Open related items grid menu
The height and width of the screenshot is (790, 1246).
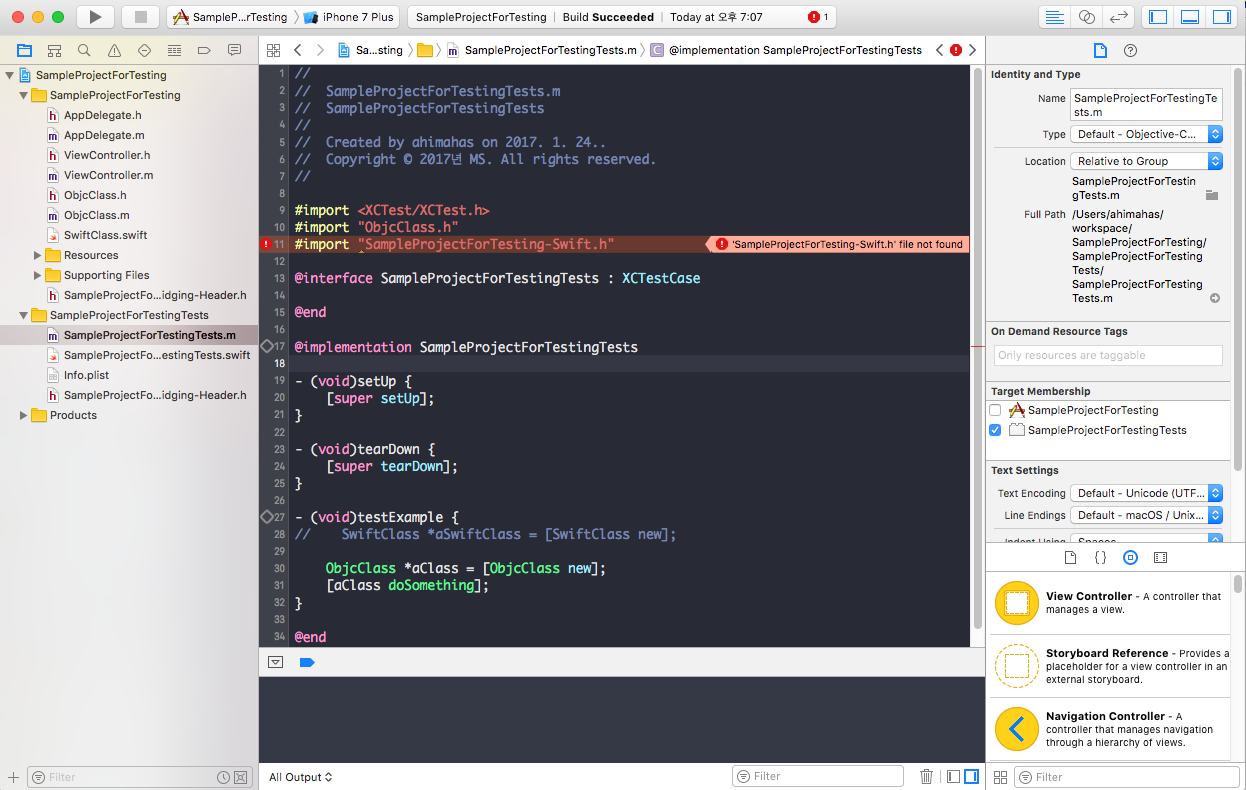point(273,50)
